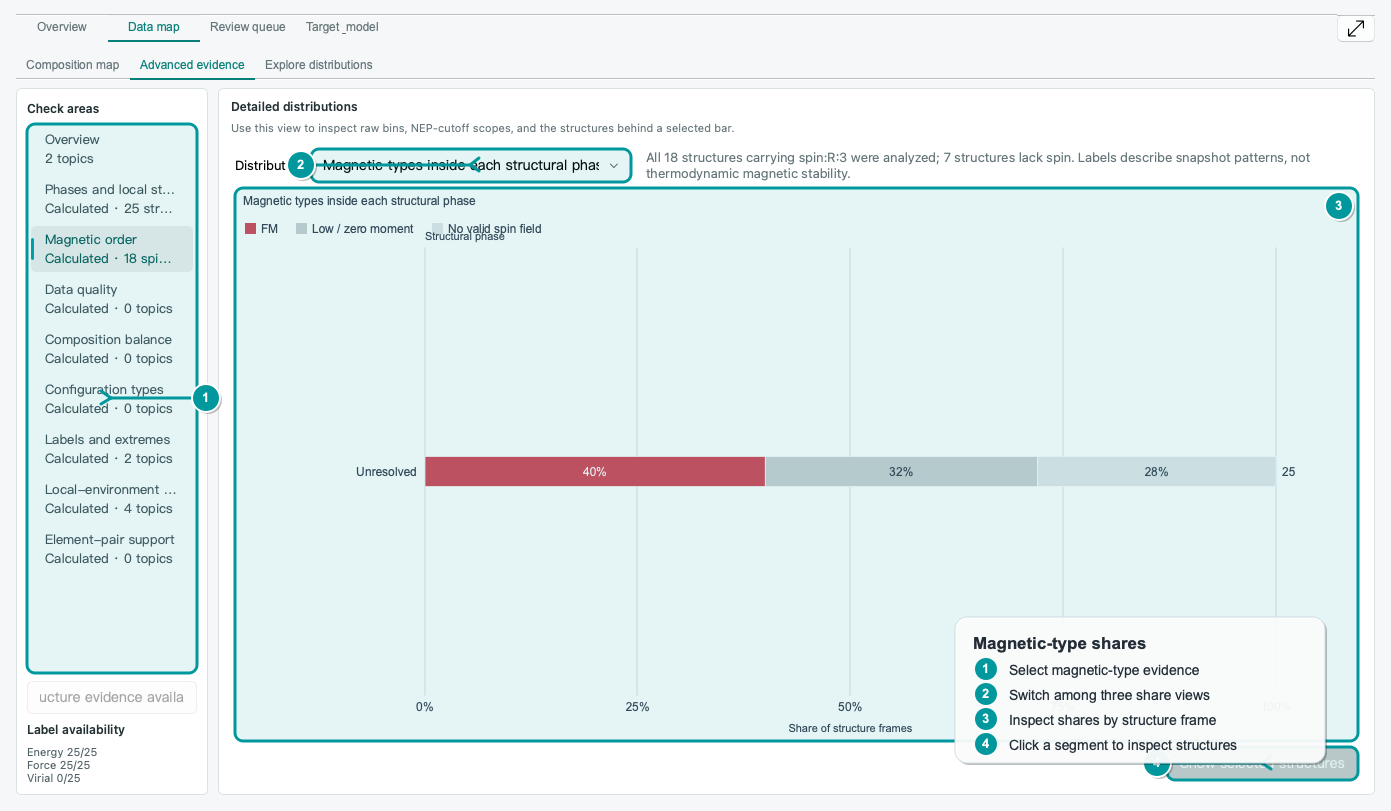Click the 40% FM bar segment

coord(595,472)
